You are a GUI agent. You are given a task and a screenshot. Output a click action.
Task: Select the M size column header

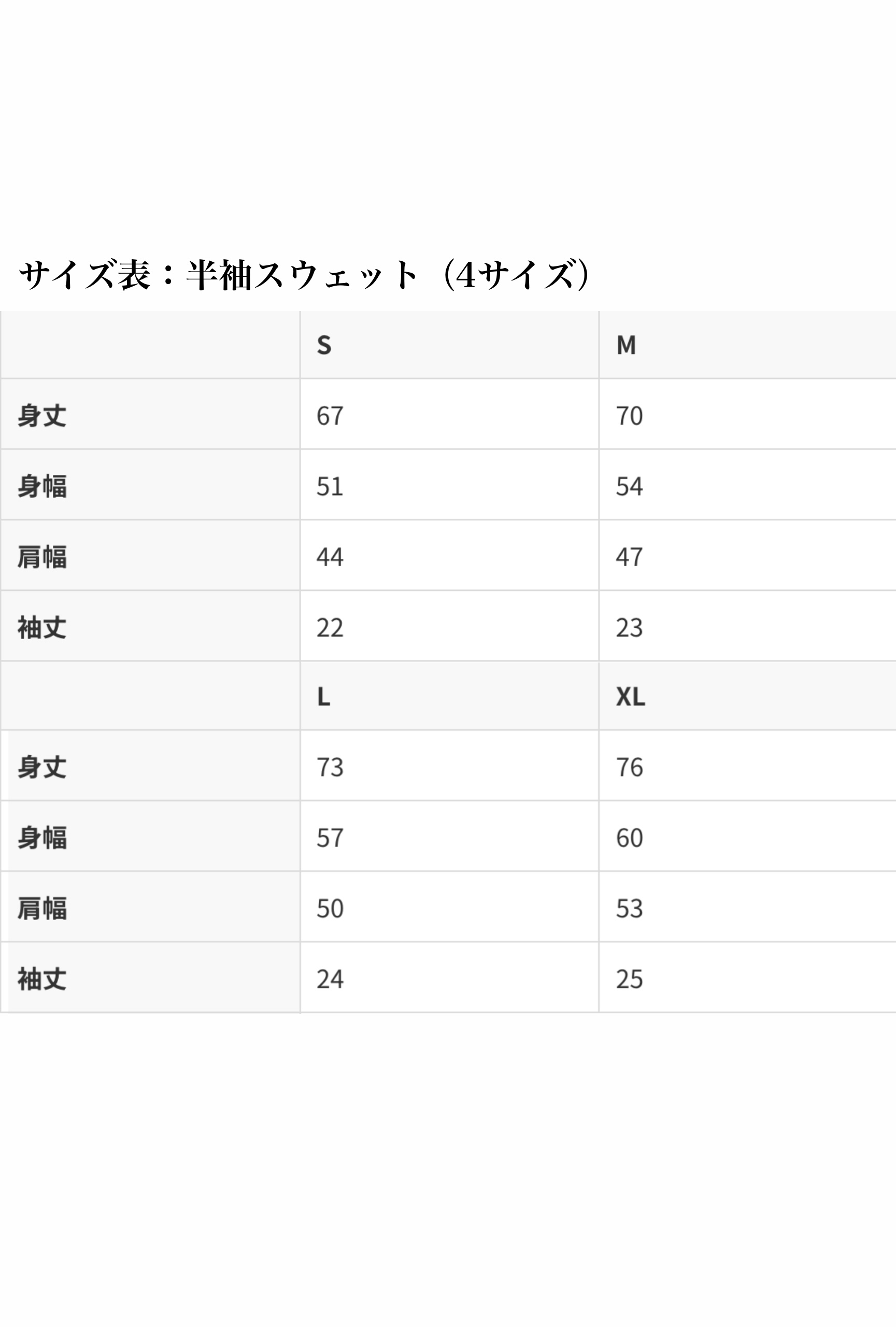pyautogui.click(x=626, y=345)
